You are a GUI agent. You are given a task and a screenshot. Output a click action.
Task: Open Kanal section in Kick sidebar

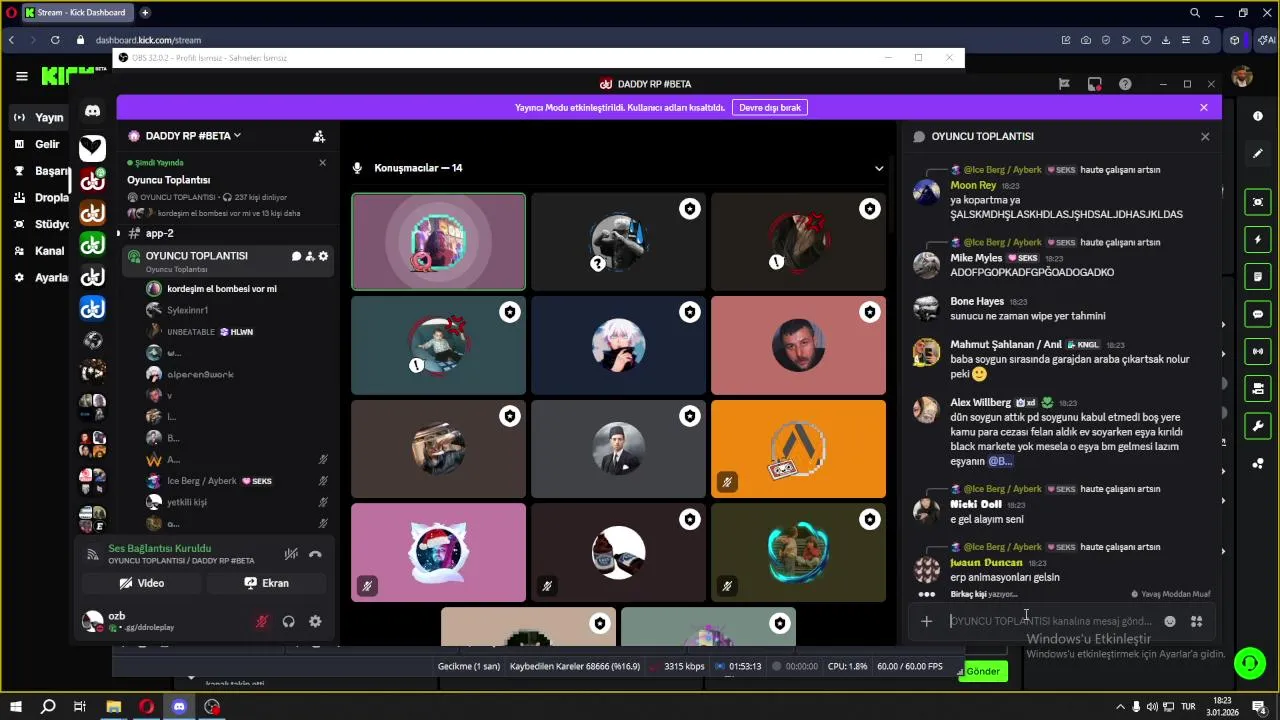coord(38,251)
